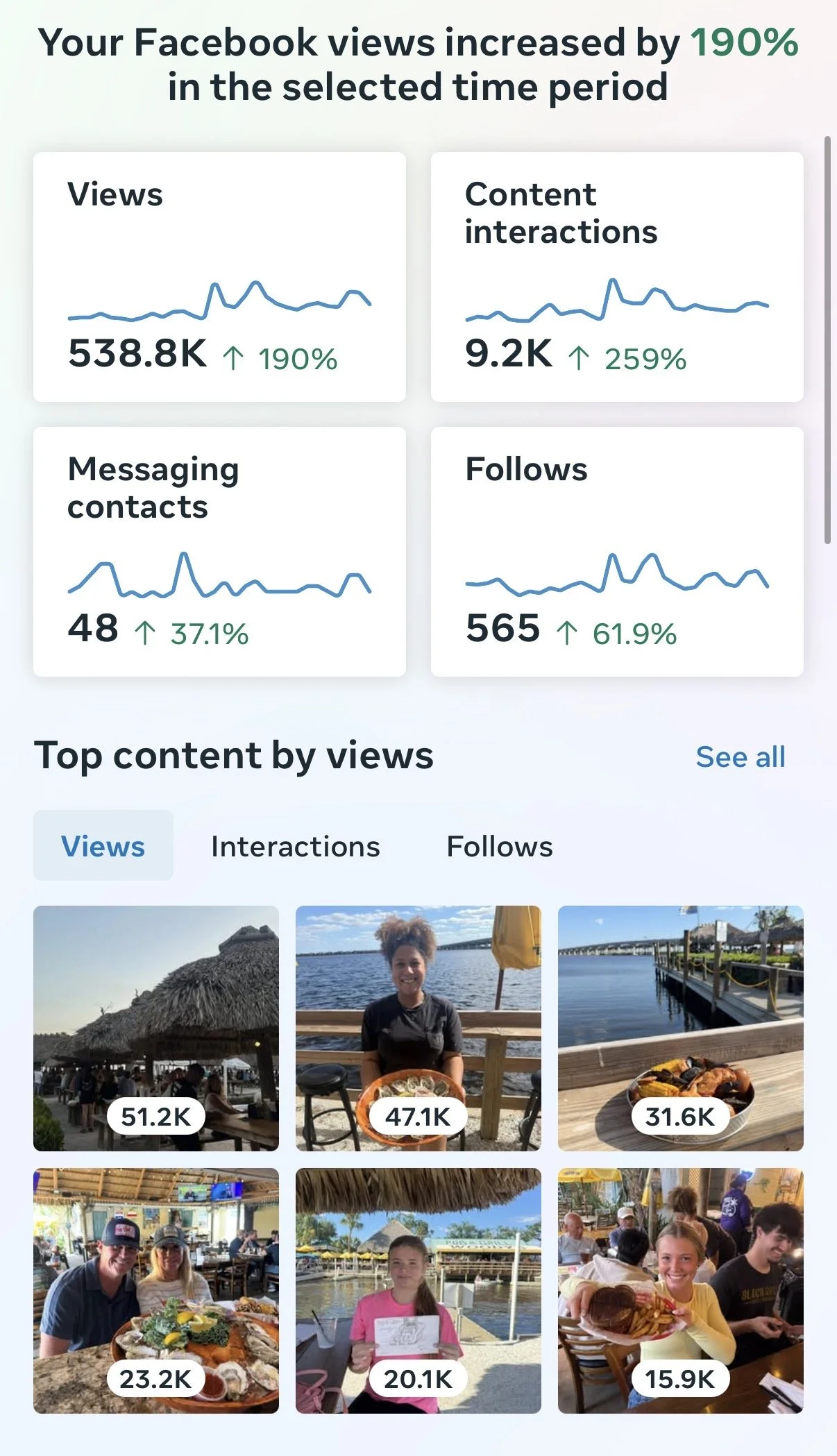Switch to the Follows tab
Screen dimensions: 837x1456
[x=500, y=846]
